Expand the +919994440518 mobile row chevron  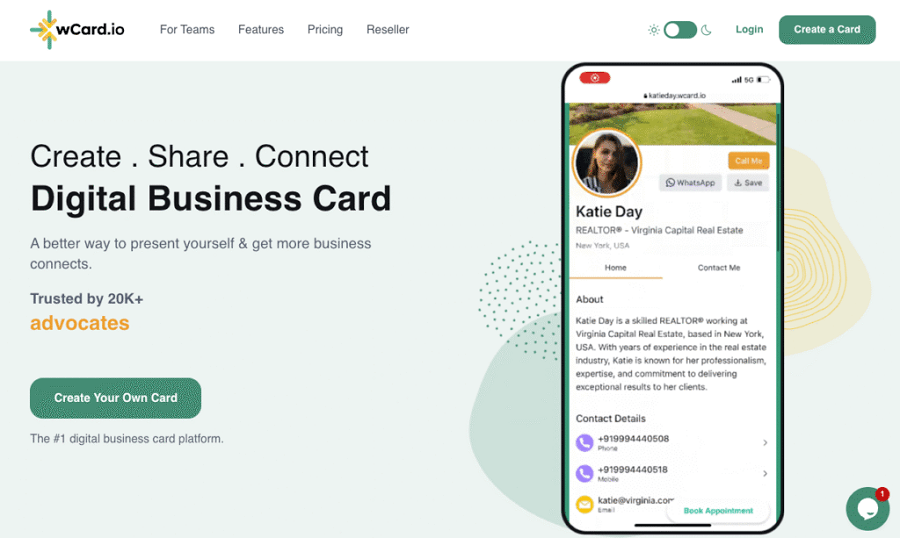pyautogui.click(x=765, y=474)
